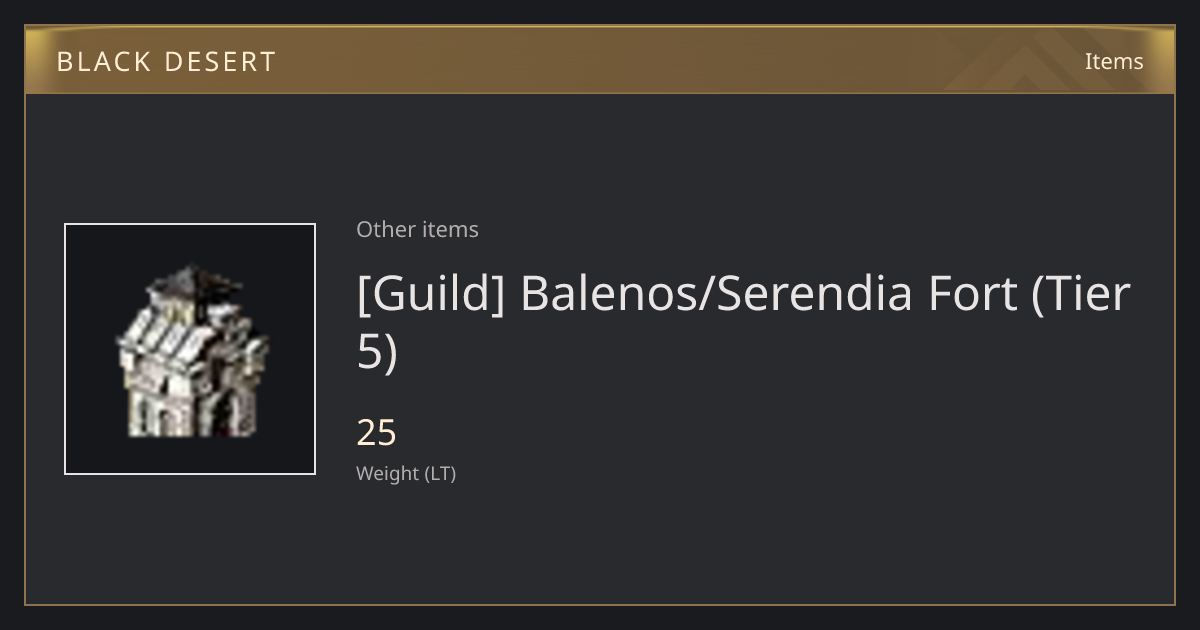Select the number 5 on the title's second line
1200x630 pixels.
click(369, 353)
